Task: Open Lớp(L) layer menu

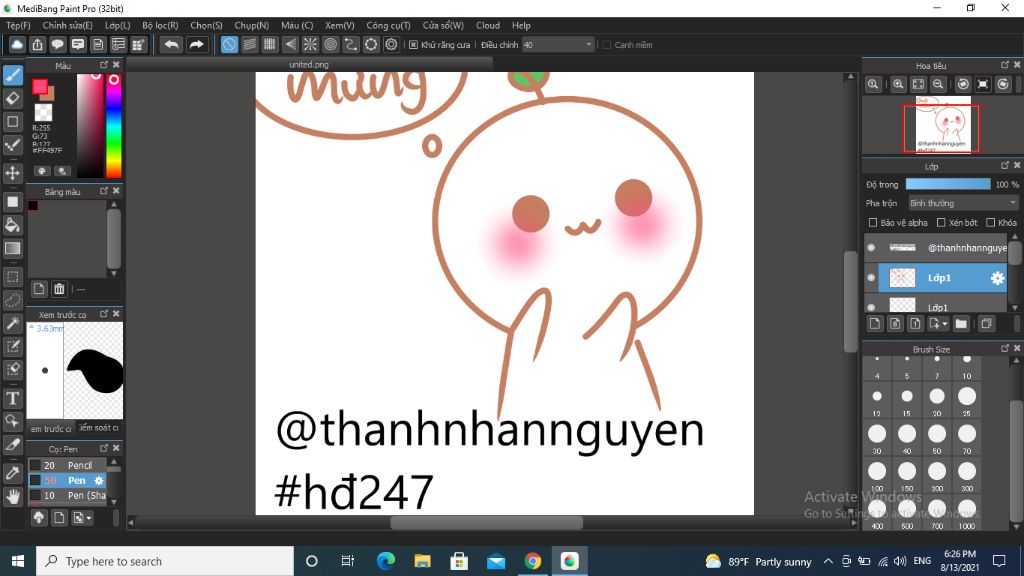Action: [118, 25]
